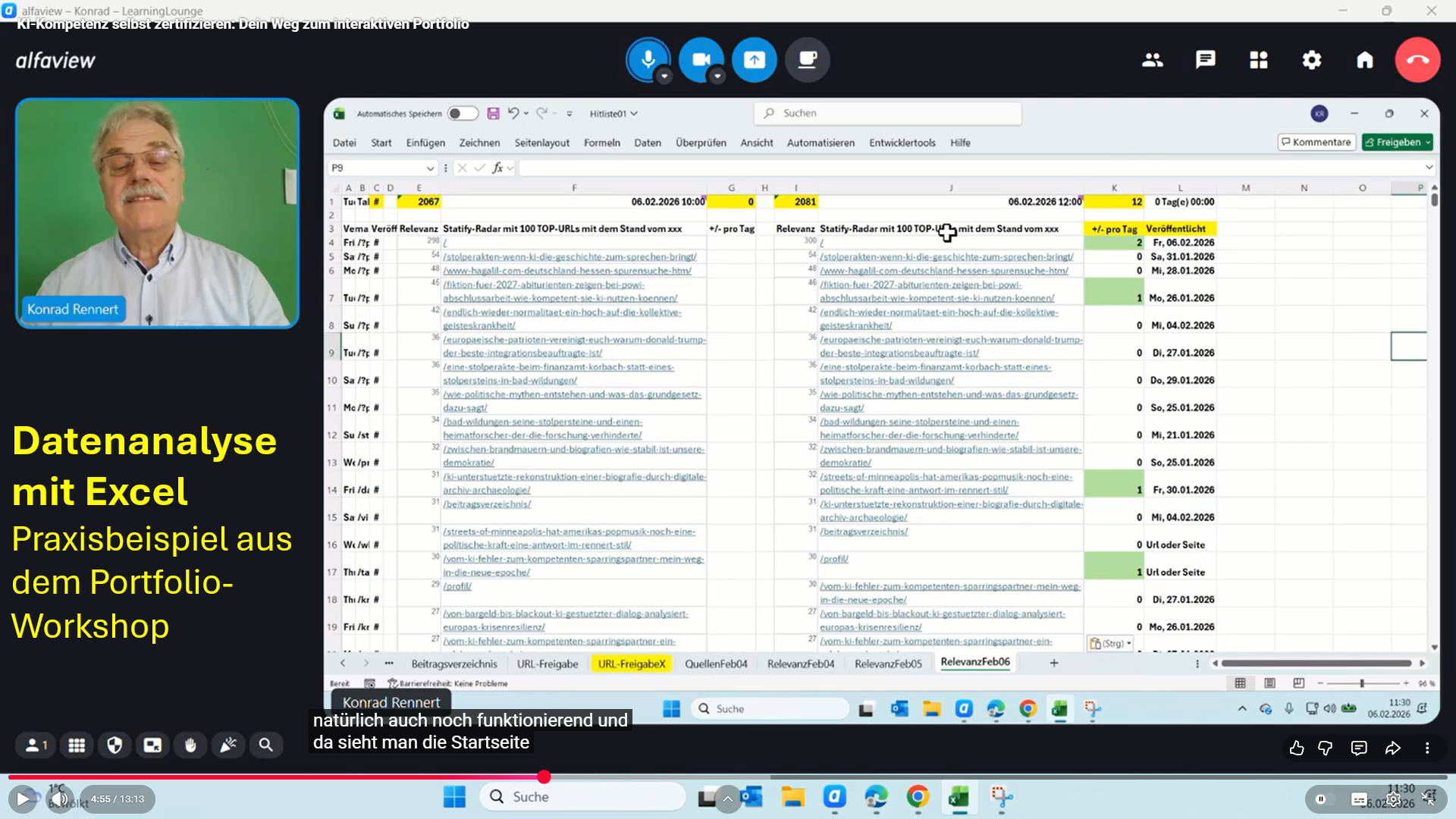The height and width of the screenshot is (819, 1456).
Task: Toggle the alfaview camera button
Action: (701, 59)
